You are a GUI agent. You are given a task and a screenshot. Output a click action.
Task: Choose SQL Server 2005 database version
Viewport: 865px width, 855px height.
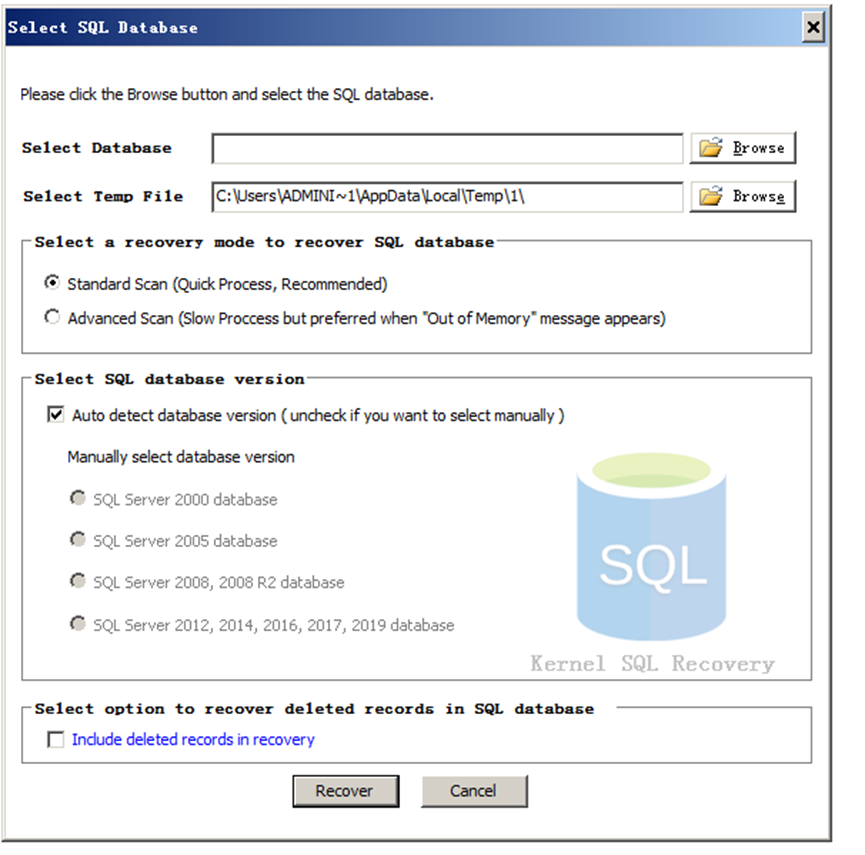coord(77,539)
